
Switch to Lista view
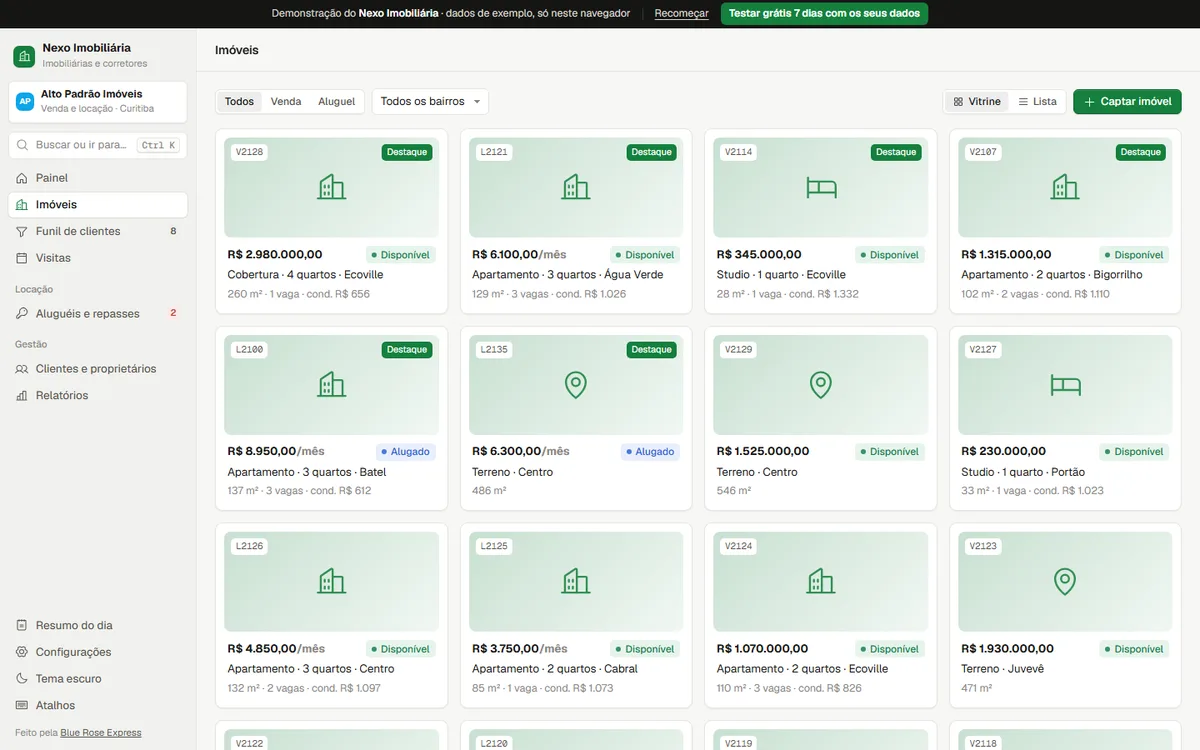[1037, 102]
